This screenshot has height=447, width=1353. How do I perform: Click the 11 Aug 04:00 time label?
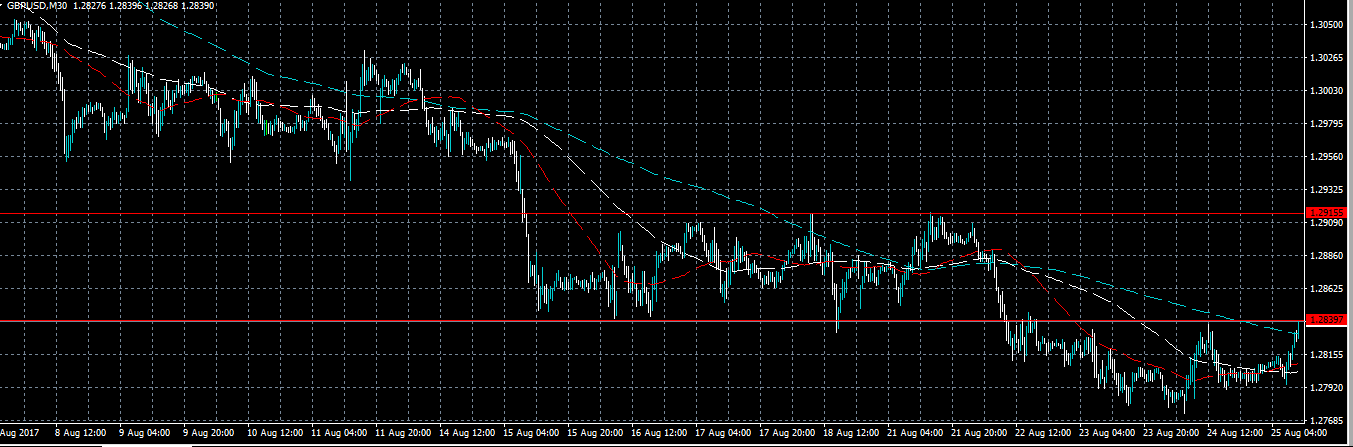[x=338, y=435]
